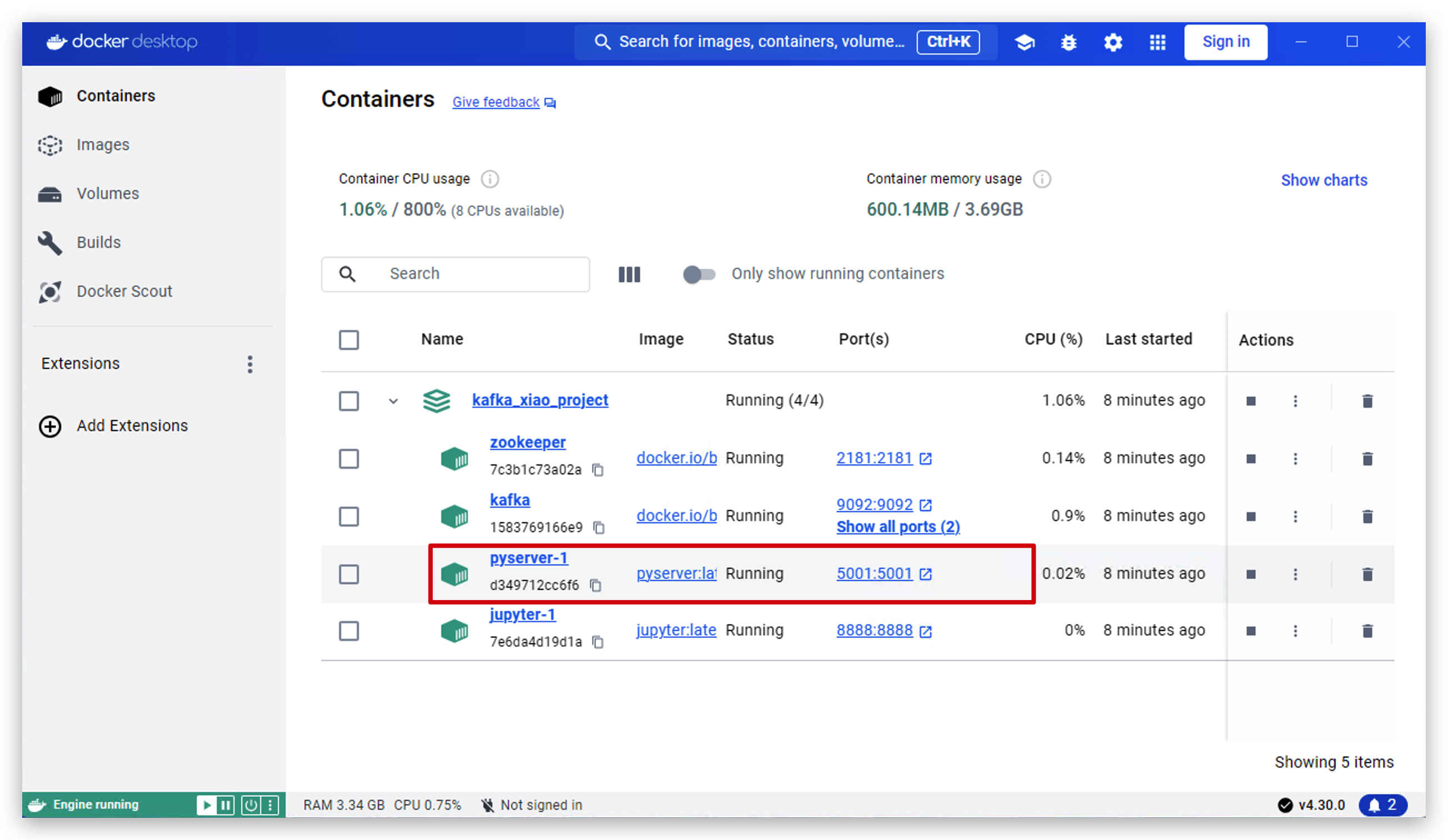Delete the kafka_xiao_project stack

[1367, 401]
